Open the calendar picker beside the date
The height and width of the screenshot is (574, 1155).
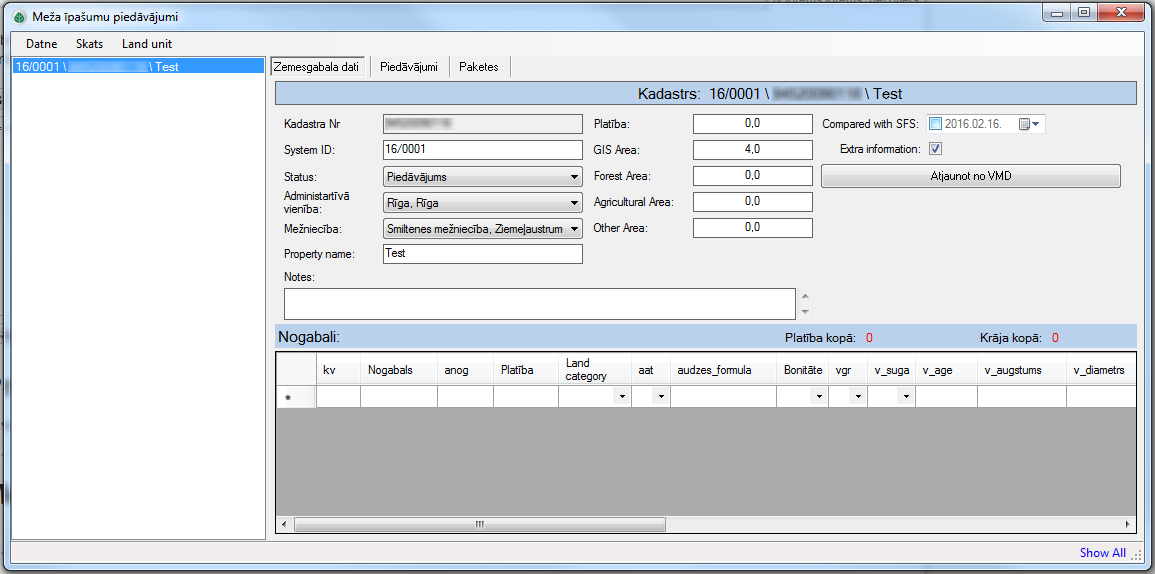(x=1029, y=124)
